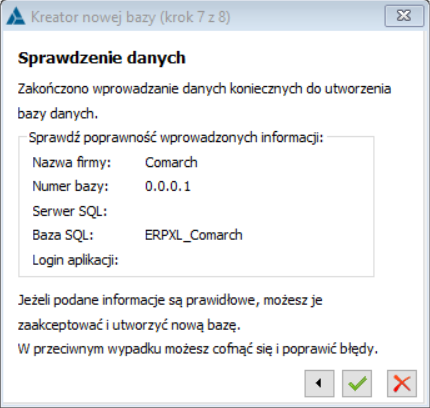Click the 'Jeżeli podane informacje są prawidłowe' text
The image size is (430, 408).
tap(170, 312)
